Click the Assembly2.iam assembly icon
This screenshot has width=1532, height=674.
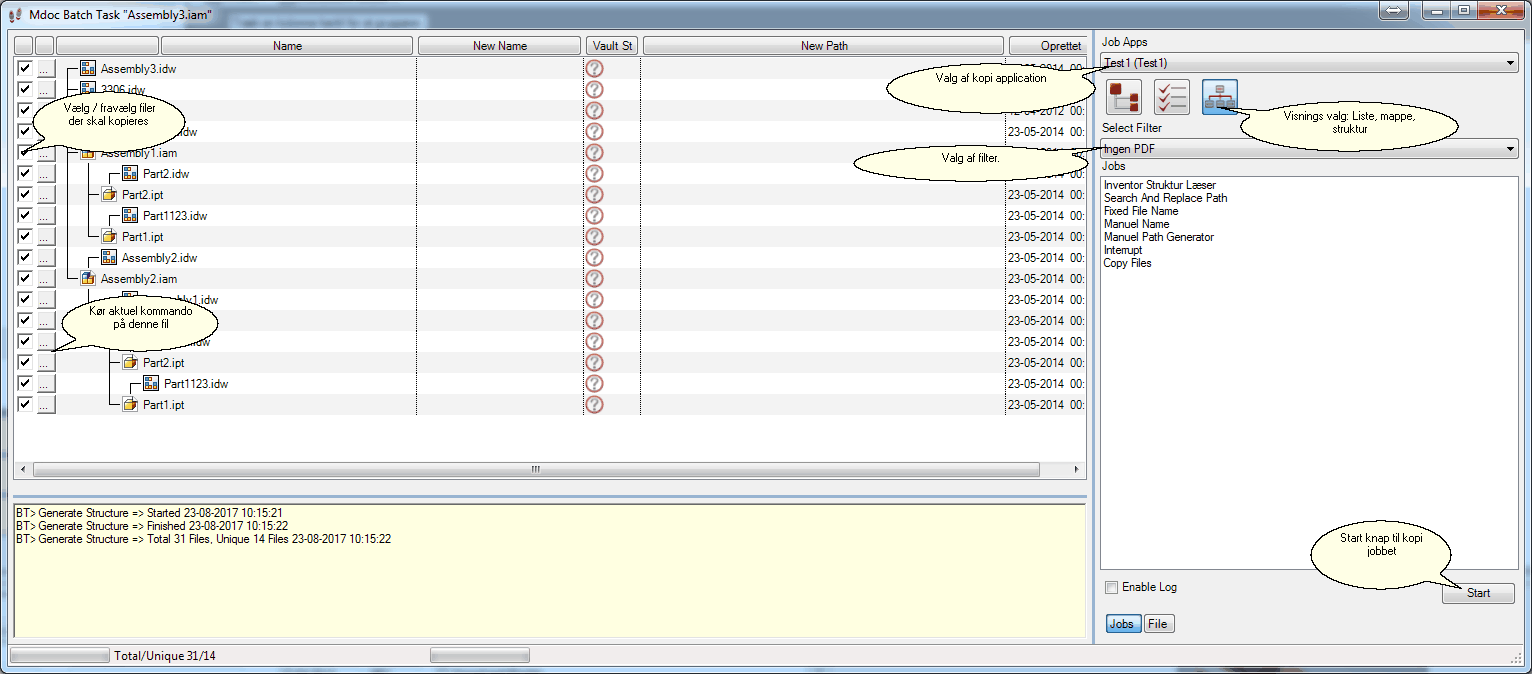click(x=88, y=279)
